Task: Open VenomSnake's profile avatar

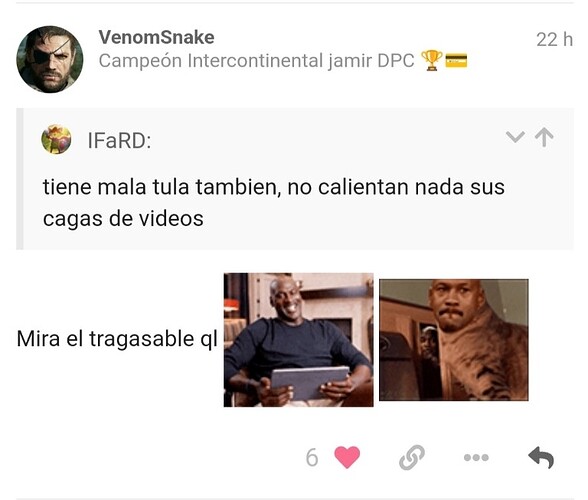Action: coord(50,59)
